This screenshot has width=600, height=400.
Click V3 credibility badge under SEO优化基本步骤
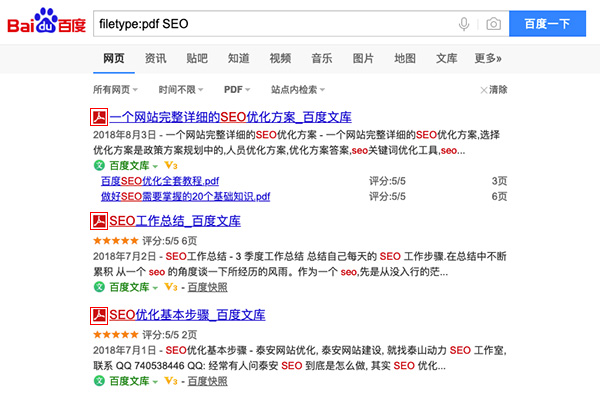coord(171,381)
